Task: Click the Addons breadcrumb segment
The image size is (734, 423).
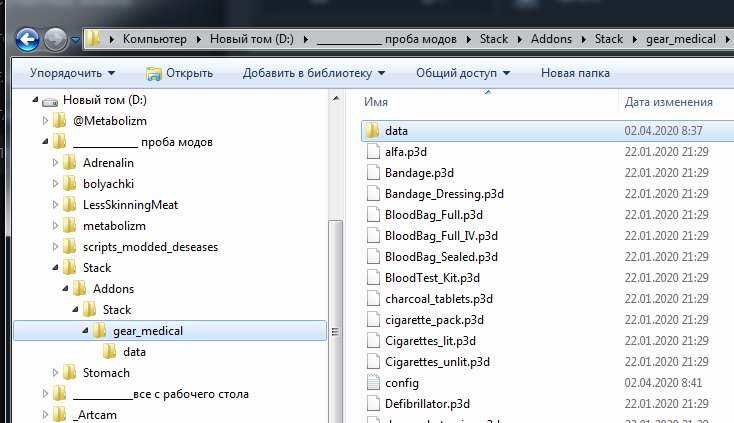Action: point(551,39)
